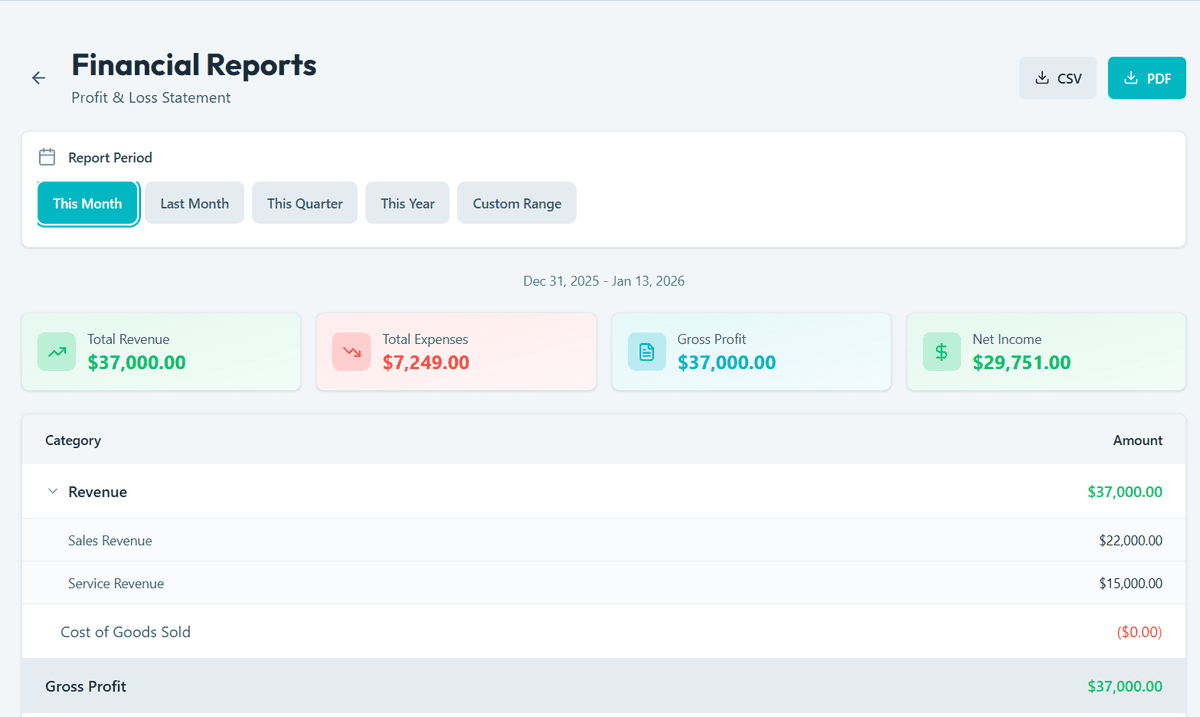Click the Total Revenue trending-up icon
The height and width of the screenshot is (717, 1200).
56,352
